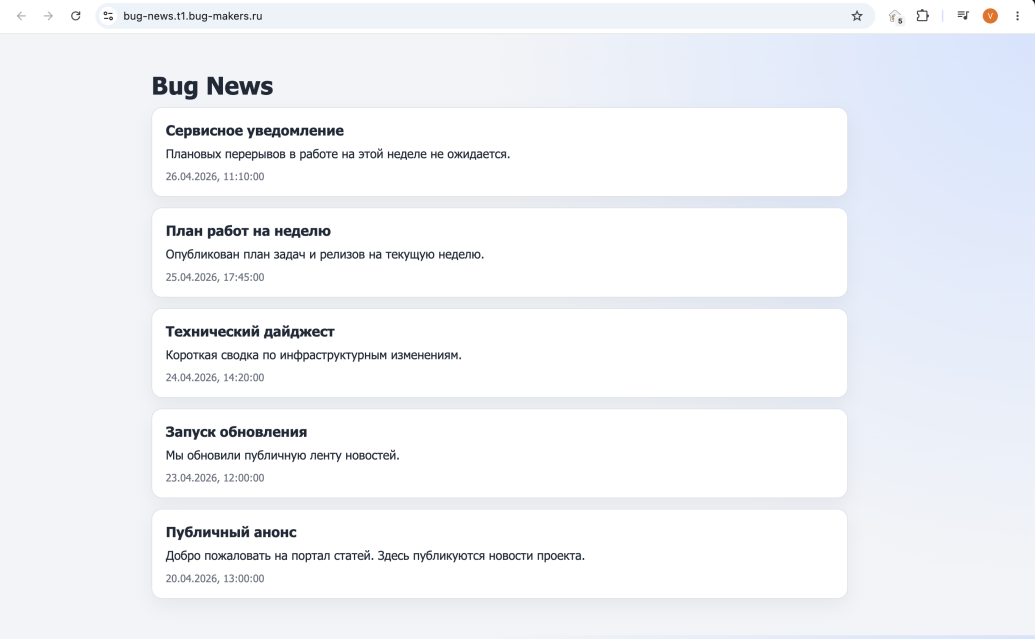Bookmark this page with the star icon

pyautogui.click(x=857, y=16)
